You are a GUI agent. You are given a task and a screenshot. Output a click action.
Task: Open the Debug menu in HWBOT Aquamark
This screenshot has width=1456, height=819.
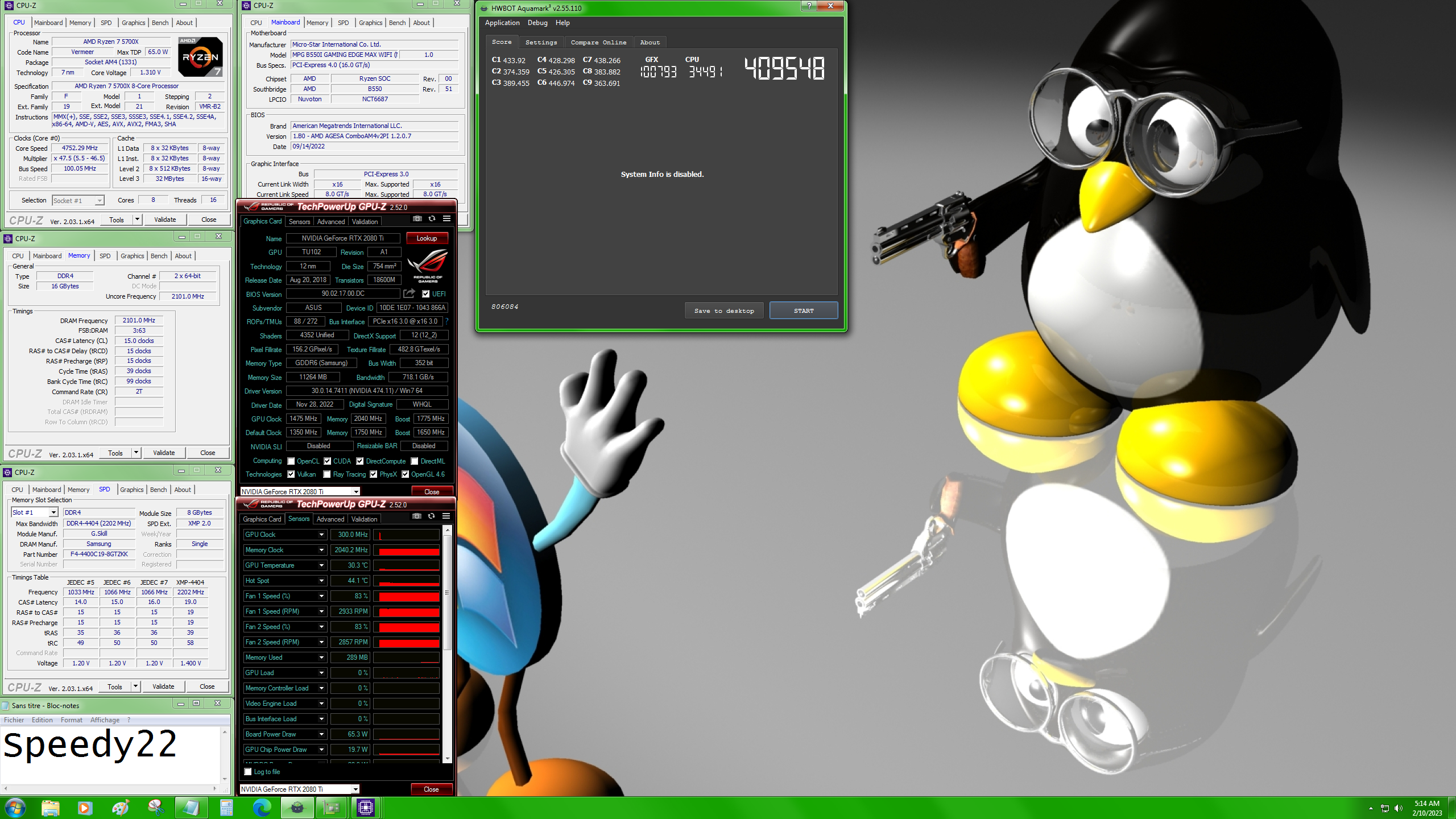point(537,23)
